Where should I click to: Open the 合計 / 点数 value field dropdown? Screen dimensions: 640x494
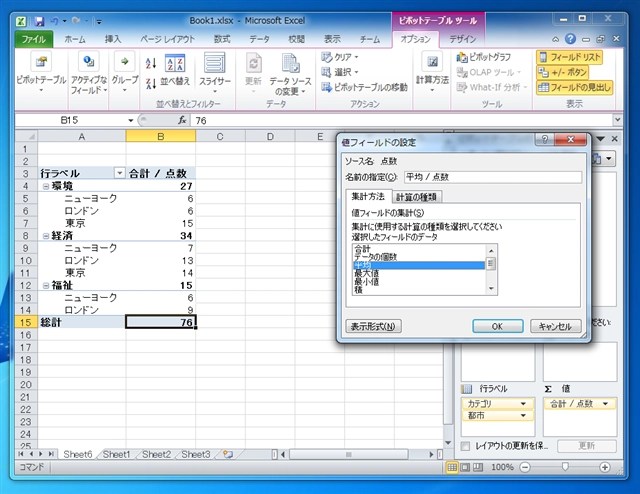pos(605,404)
